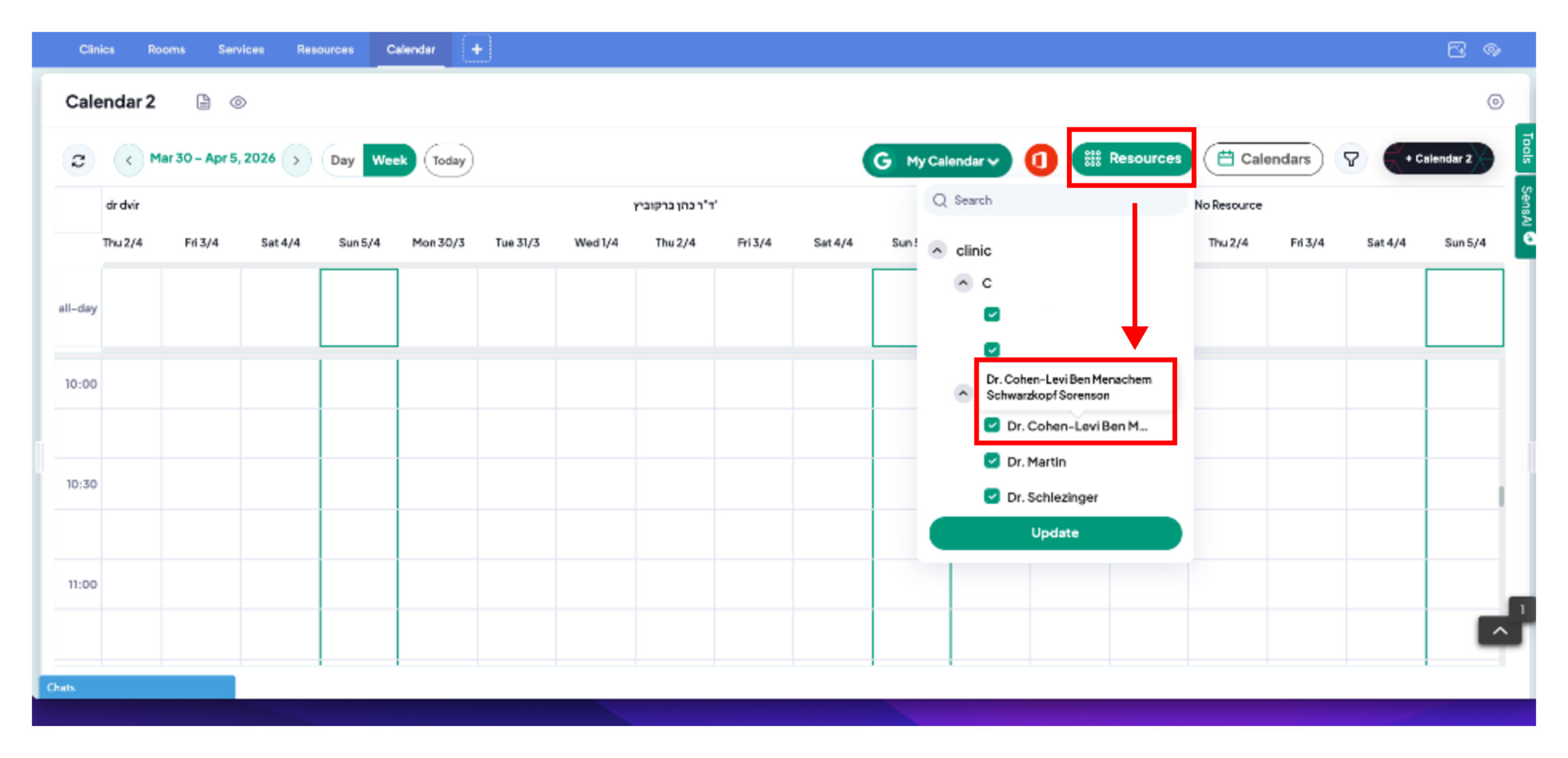Click the image icon in top bar

(1457, 50)
